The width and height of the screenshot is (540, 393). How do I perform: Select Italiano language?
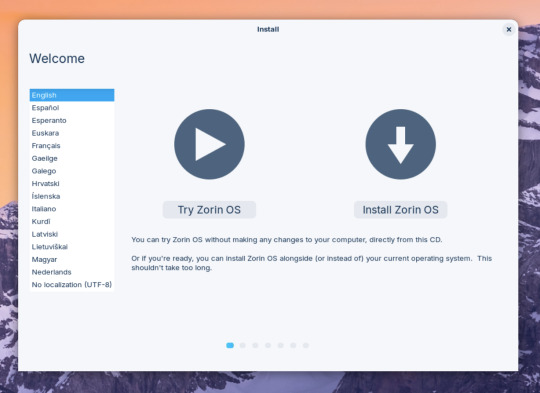[x=72, y=209]
